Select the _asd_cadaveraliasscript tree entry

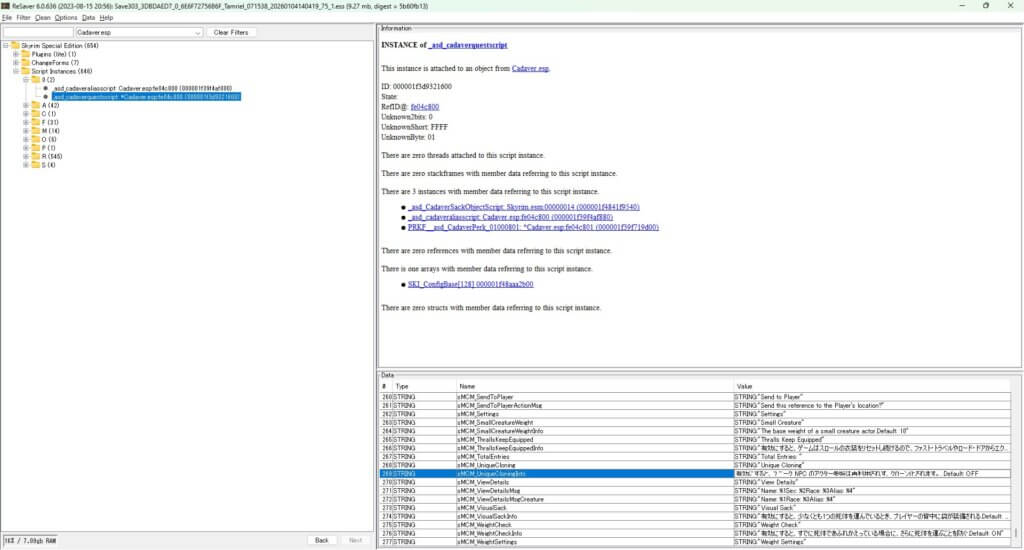pyautogui.click(x=142, y=88)
